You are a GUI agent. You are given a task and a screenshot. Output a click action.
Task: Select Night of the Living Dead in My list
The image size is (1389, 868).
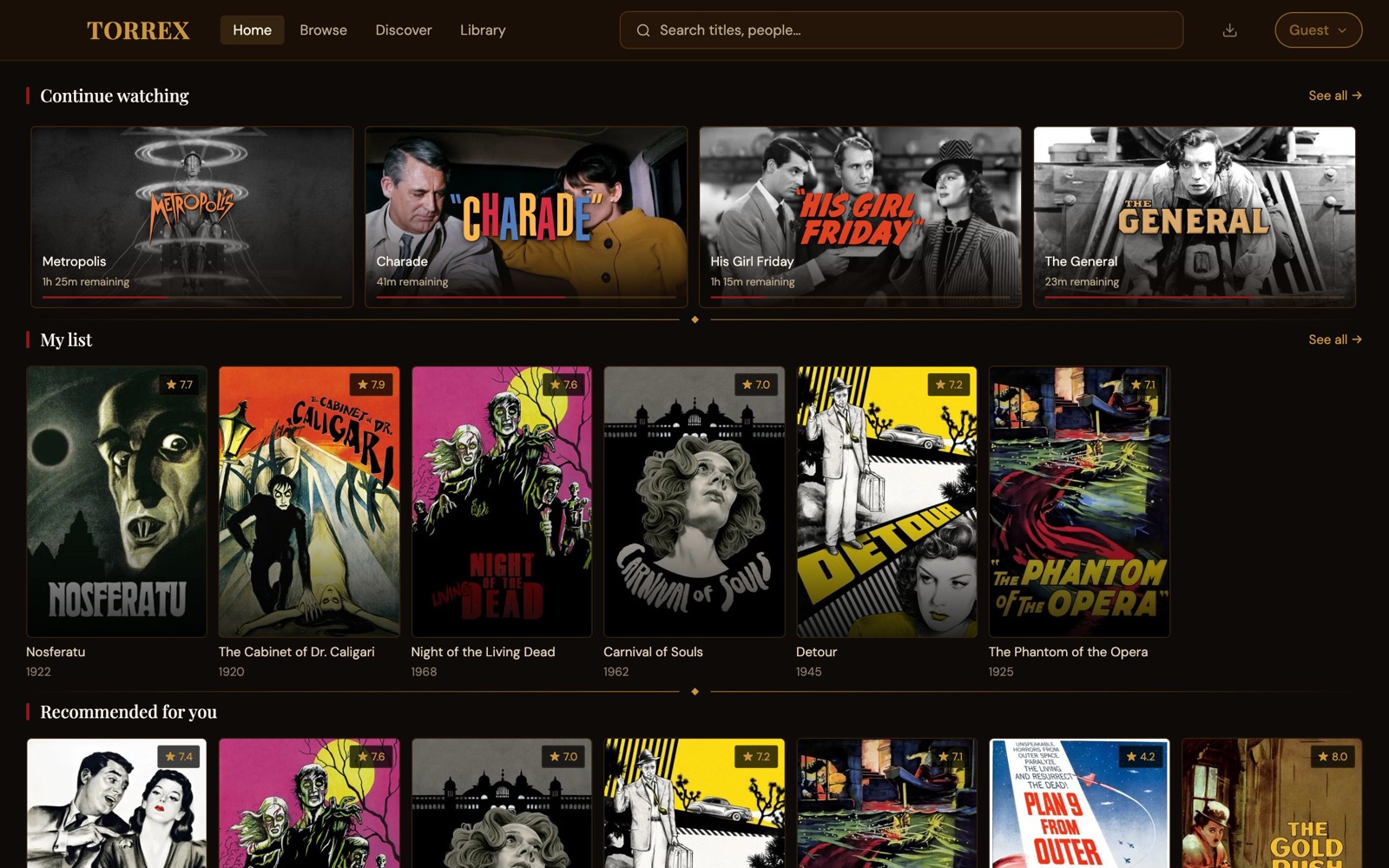coord(502,502)
